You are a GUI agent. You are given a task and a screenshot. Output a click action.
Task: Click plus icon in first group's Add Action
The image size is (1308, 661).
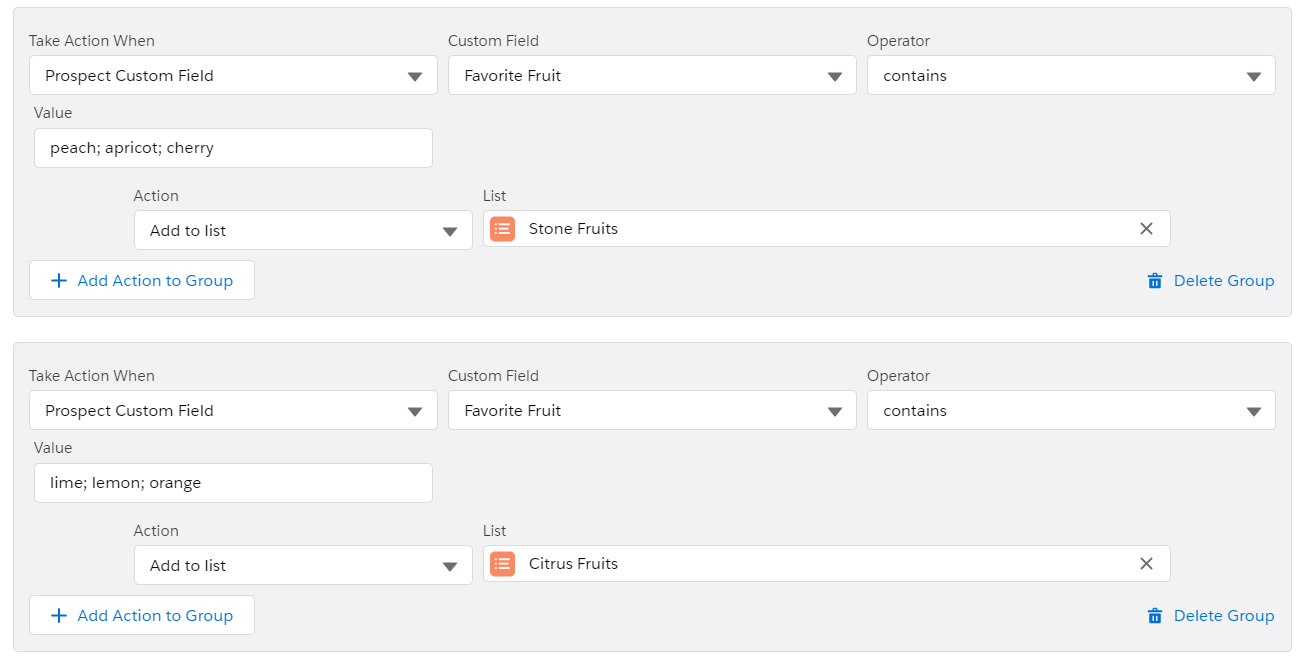click(x=59, y=281)
